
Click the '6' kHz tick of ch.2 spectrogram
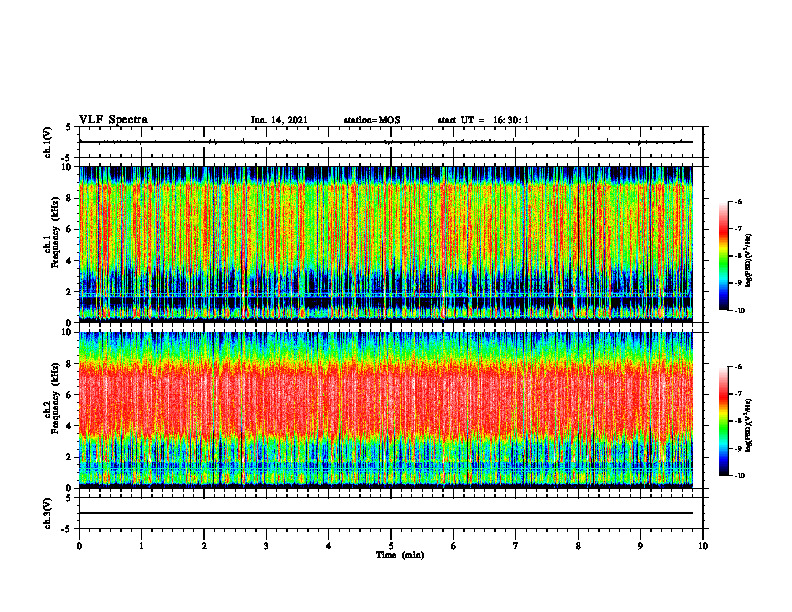(69, 395)
